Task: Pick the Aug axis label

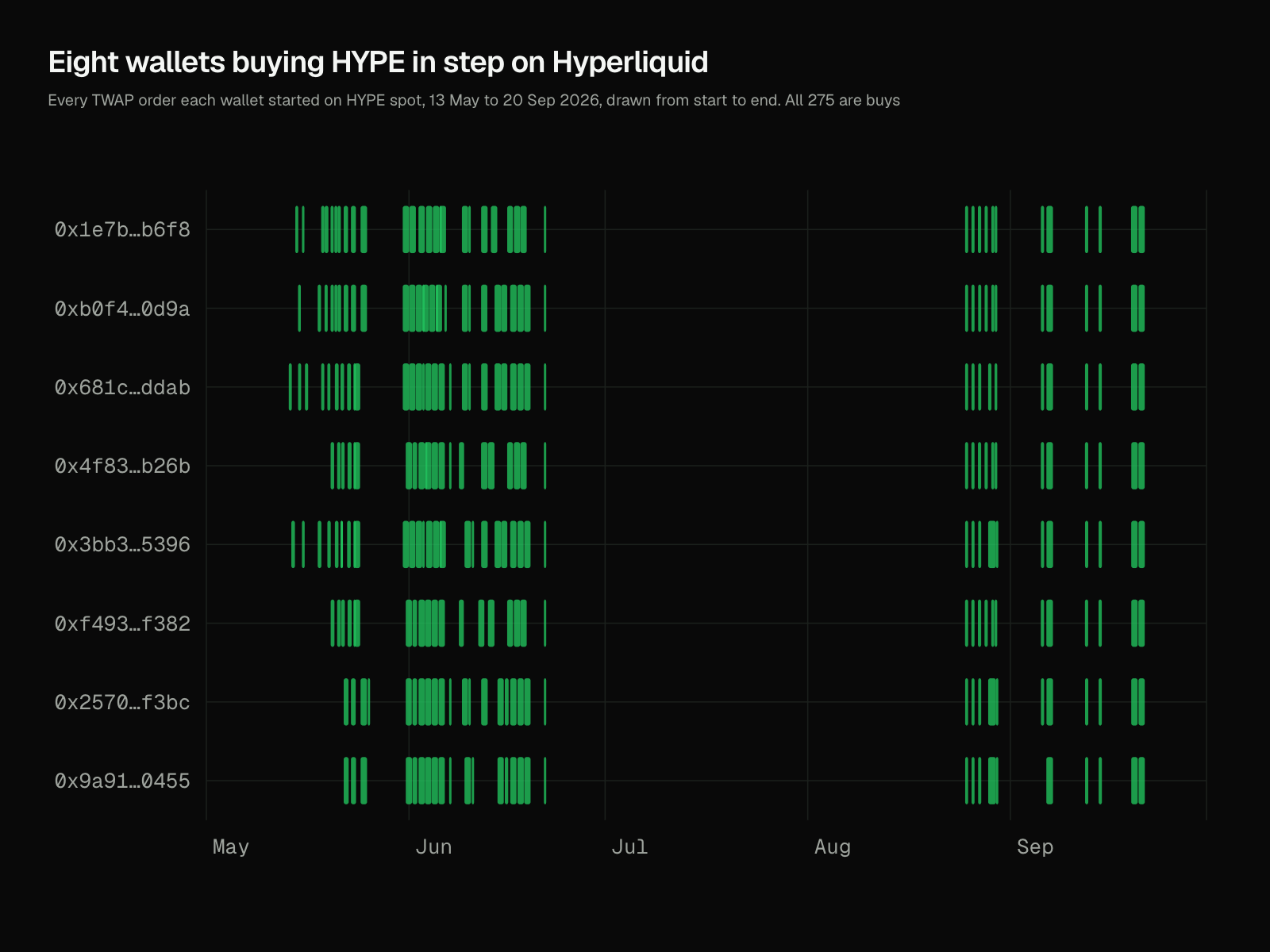Action: (833, 847)
